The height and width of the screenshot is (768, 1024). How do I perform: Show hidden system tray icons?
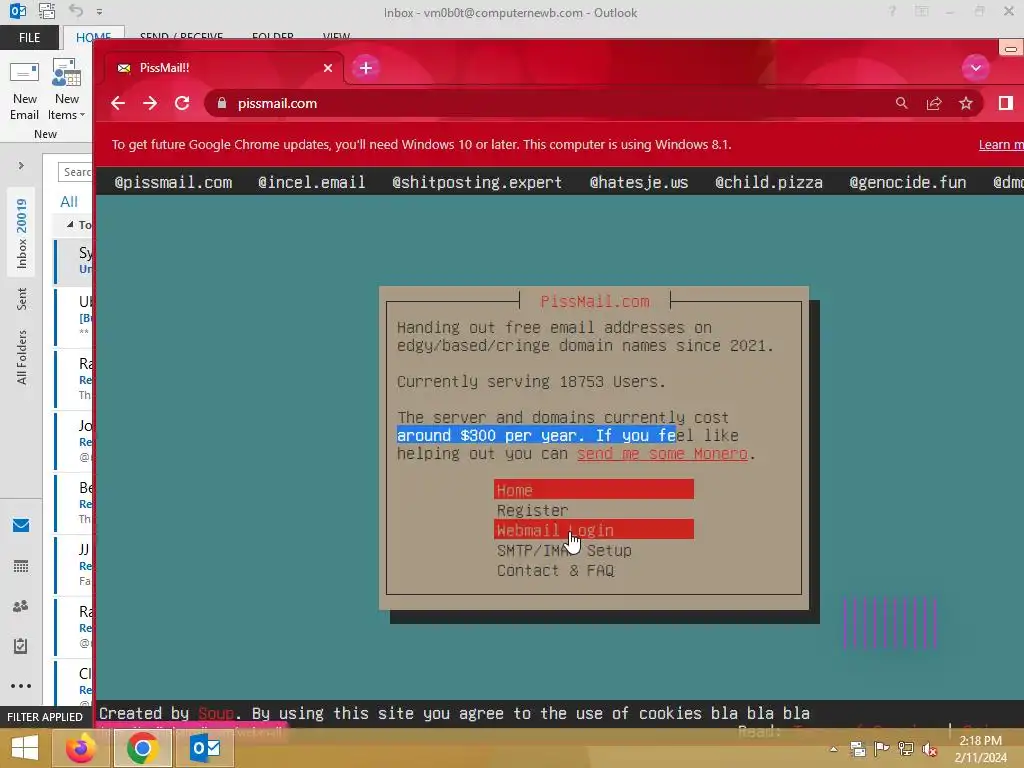[833, 749]
